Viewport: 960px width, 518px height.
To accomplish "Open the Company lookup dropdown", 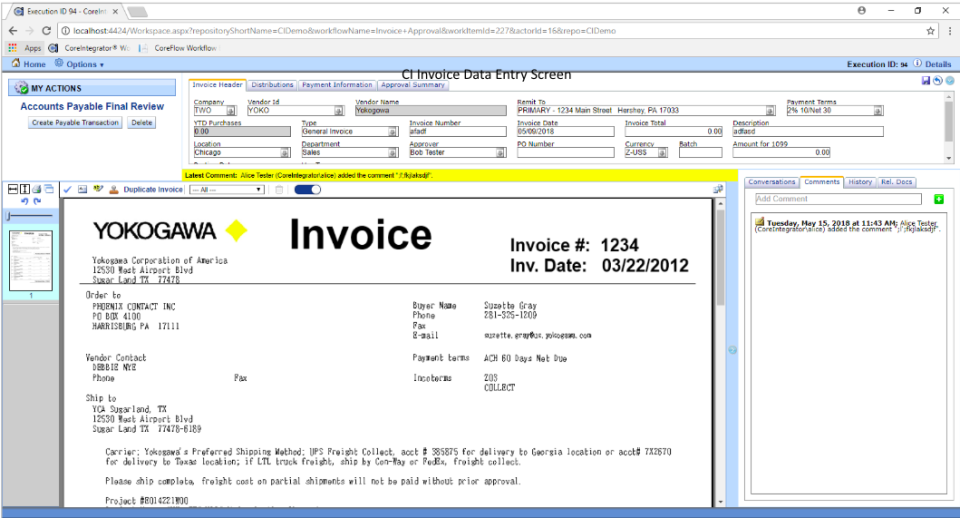I will tap(231, 111).
